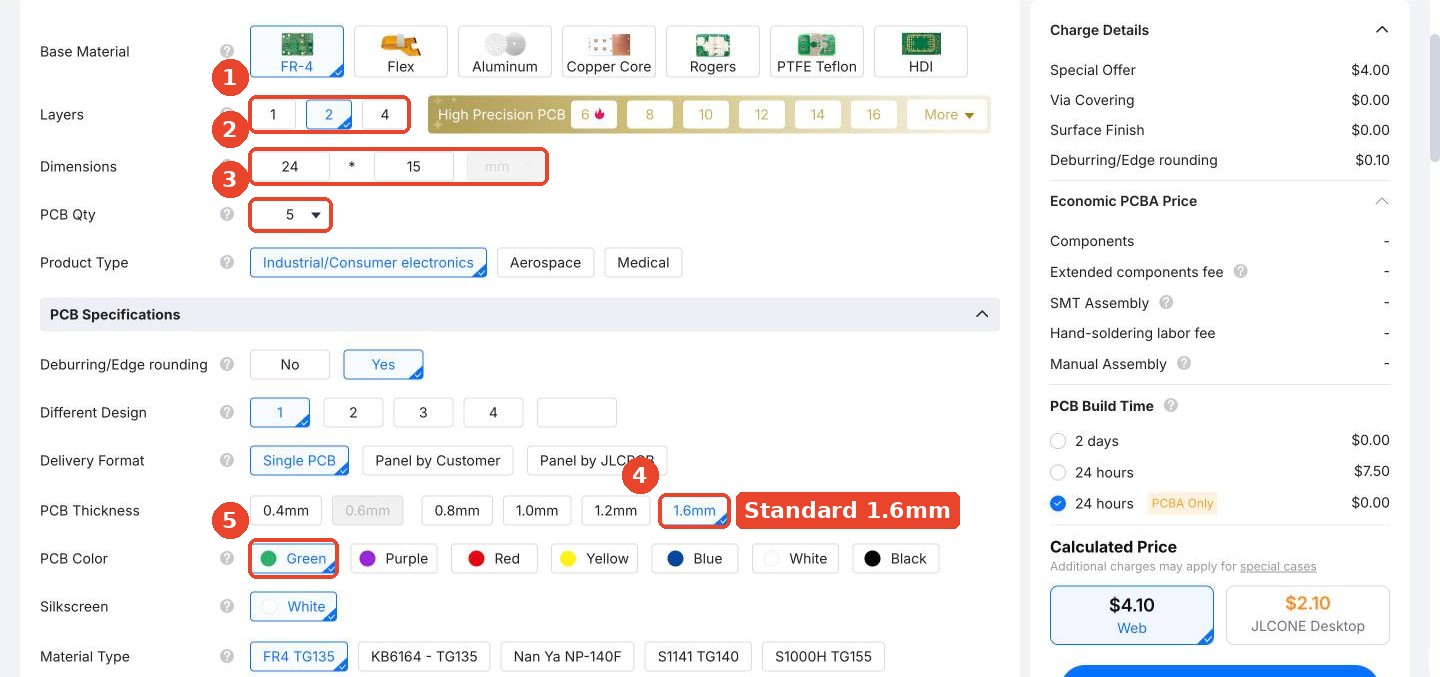Pick the HDI base material

click(921, 52)
